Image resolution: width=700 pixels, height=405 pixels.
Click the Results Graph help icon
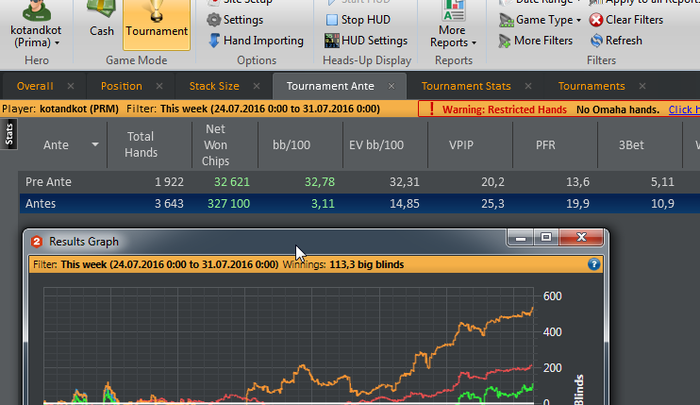click(594, 264)
